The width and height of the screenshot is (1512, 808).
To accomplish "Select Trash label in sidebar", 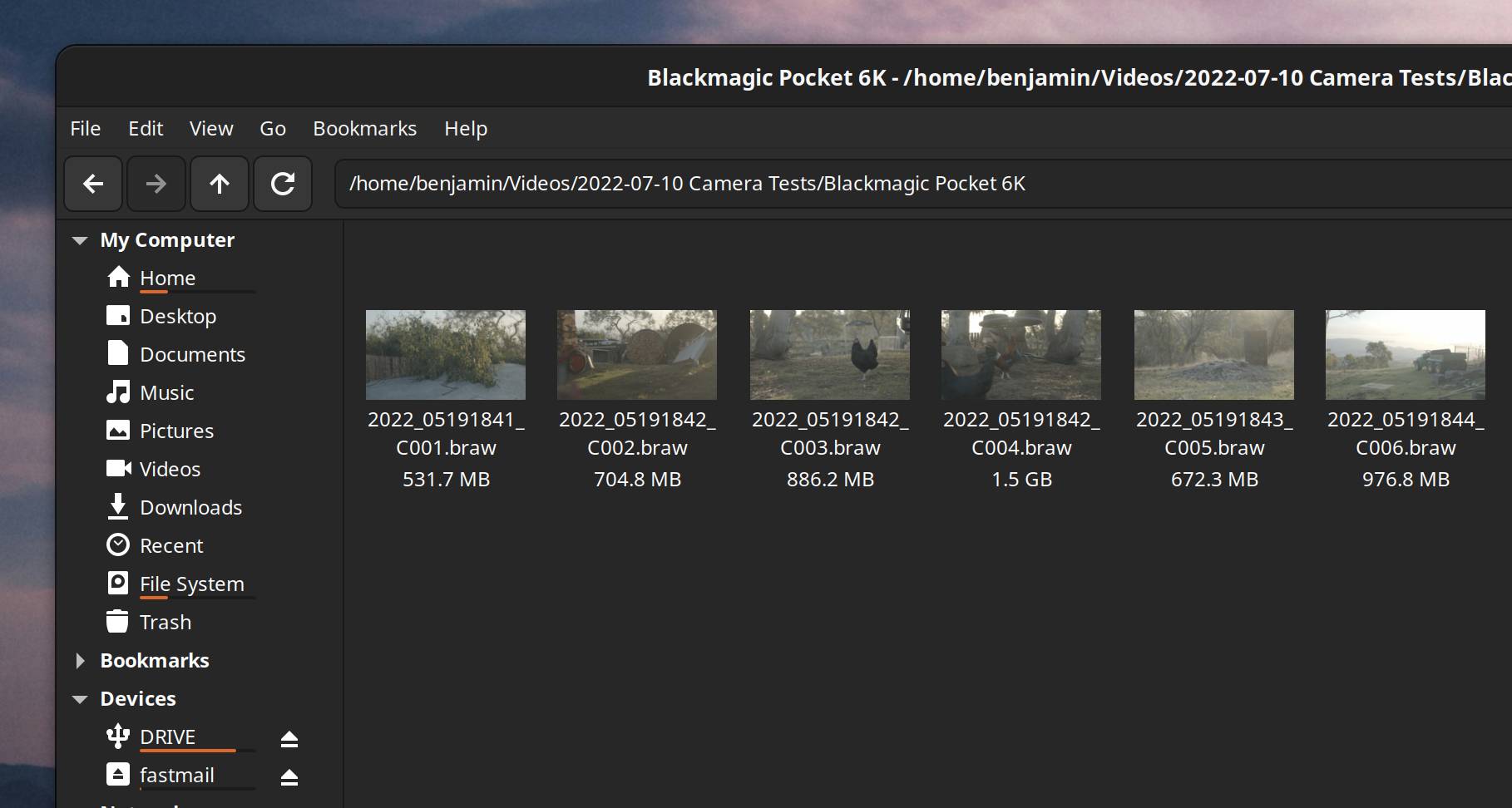I will click(x=166, y=622).
